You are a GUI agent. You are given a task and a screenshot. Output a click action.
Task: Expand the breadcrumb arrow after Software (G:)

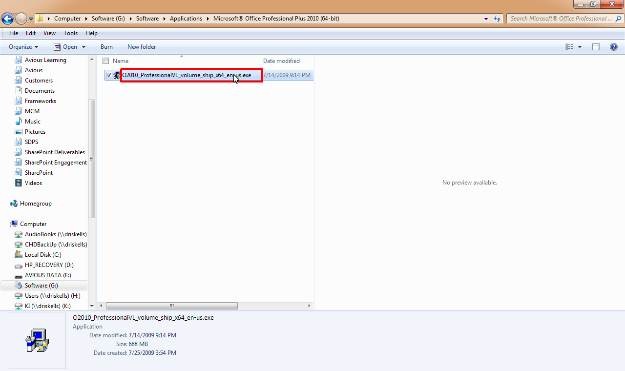[x=130, y=19]
